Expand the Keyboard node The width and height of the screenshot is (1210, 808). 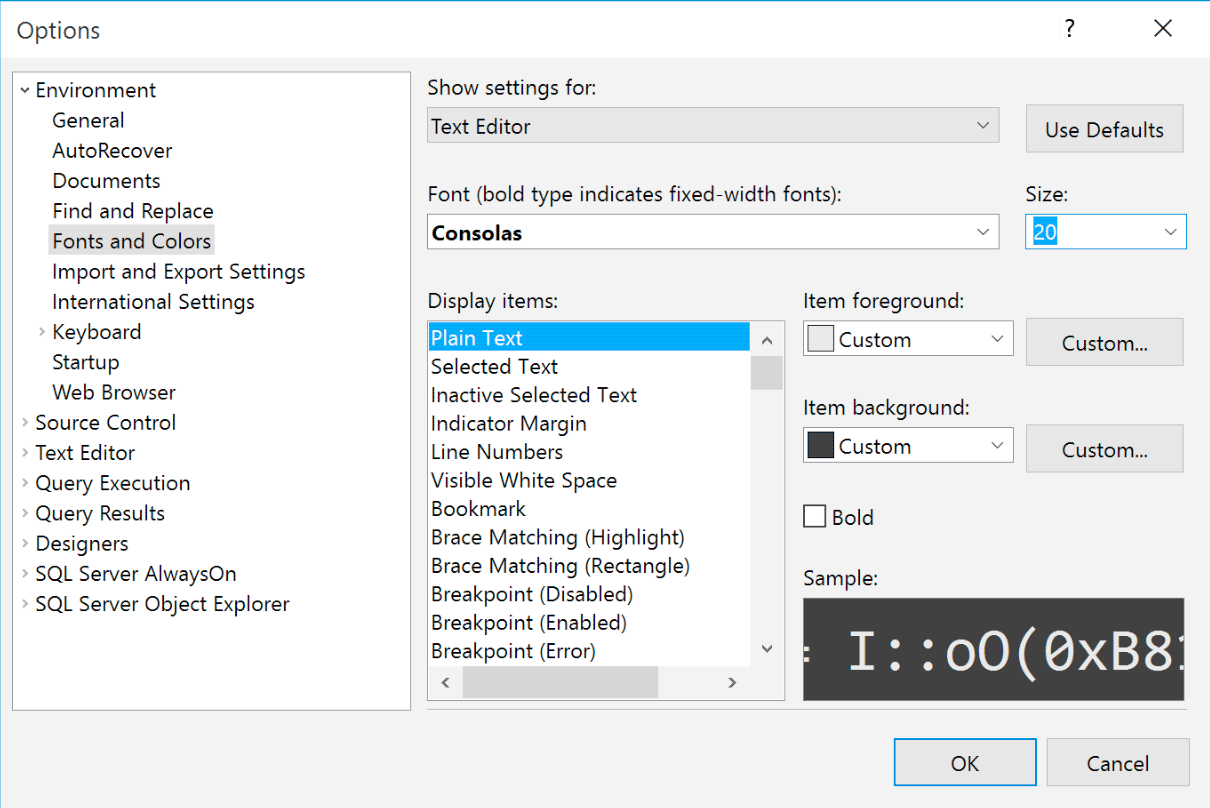pos(42,332)
